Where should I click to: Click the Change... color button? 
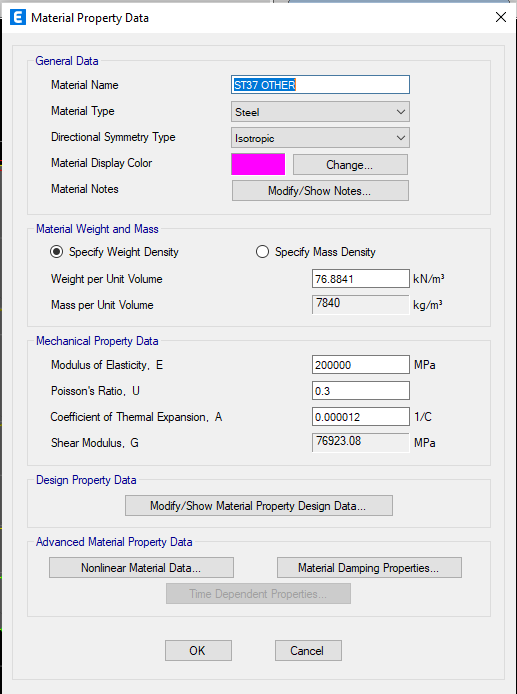pyautogui.click(x=350, y=165)
